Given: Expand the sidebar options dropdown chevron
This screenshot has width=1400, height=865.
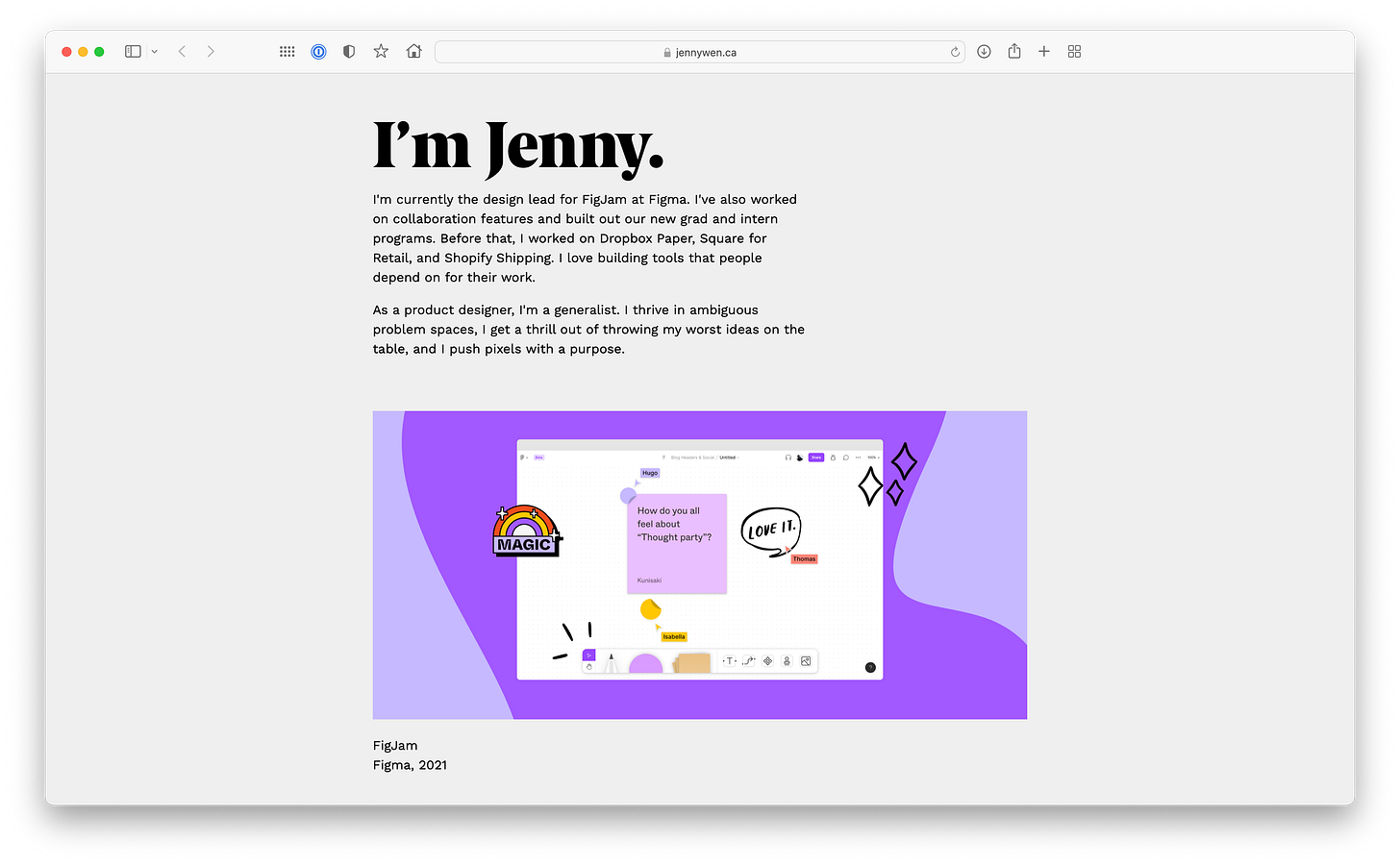Looking at the screenshot, I should pyautogui.click(x=154, y=52).
